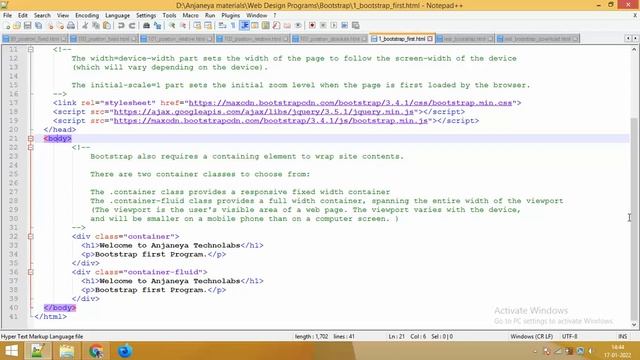Toggle the highlighted Indent Guide button
Image resolution: width=640 pixels, height=360 pixels.
pos(244,26)
